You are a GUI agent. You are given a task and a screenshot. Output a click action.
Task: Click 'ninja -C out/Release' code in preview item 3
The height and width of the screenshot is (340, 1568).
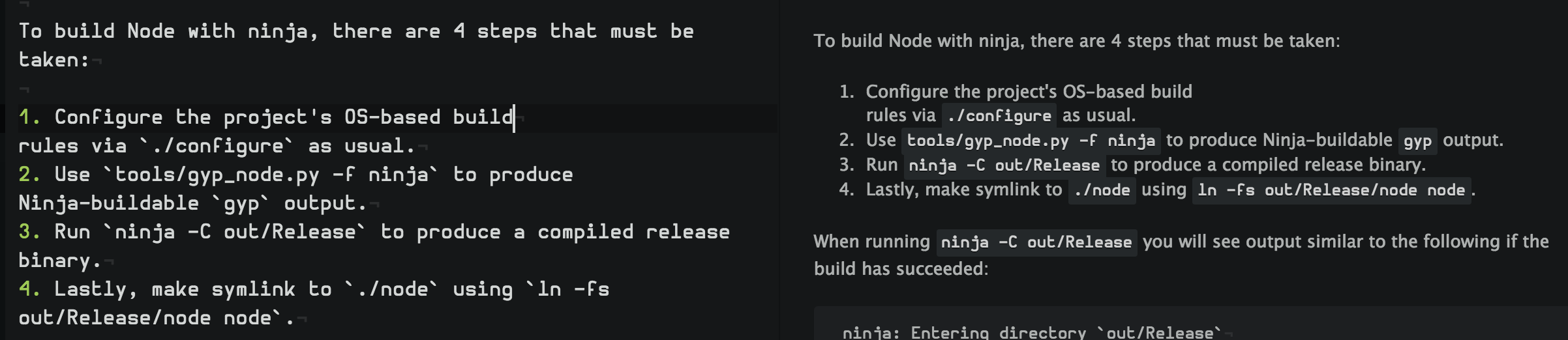coord(1004,165)
